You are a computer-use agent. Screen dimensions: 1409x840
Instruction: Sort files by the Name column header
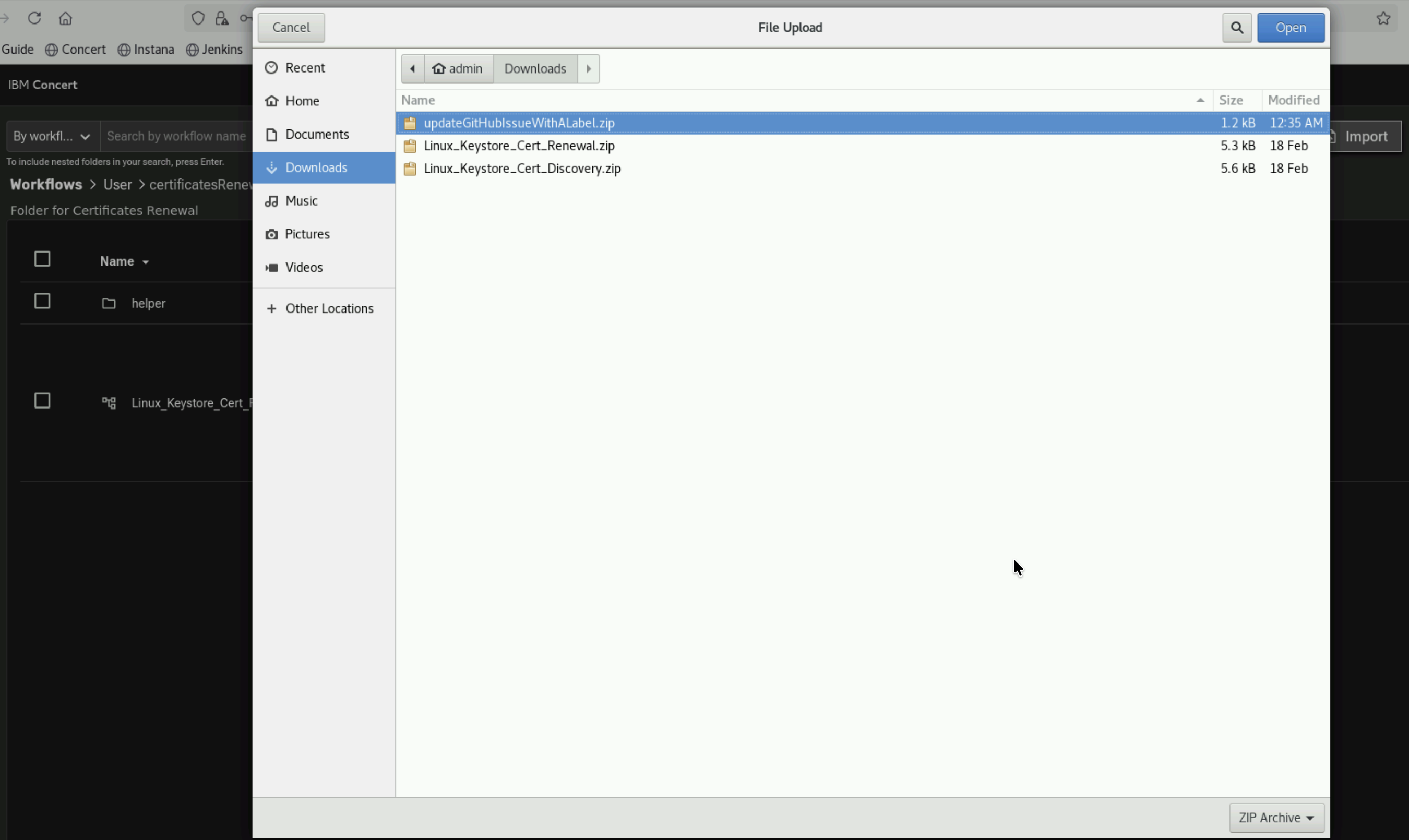419,100
